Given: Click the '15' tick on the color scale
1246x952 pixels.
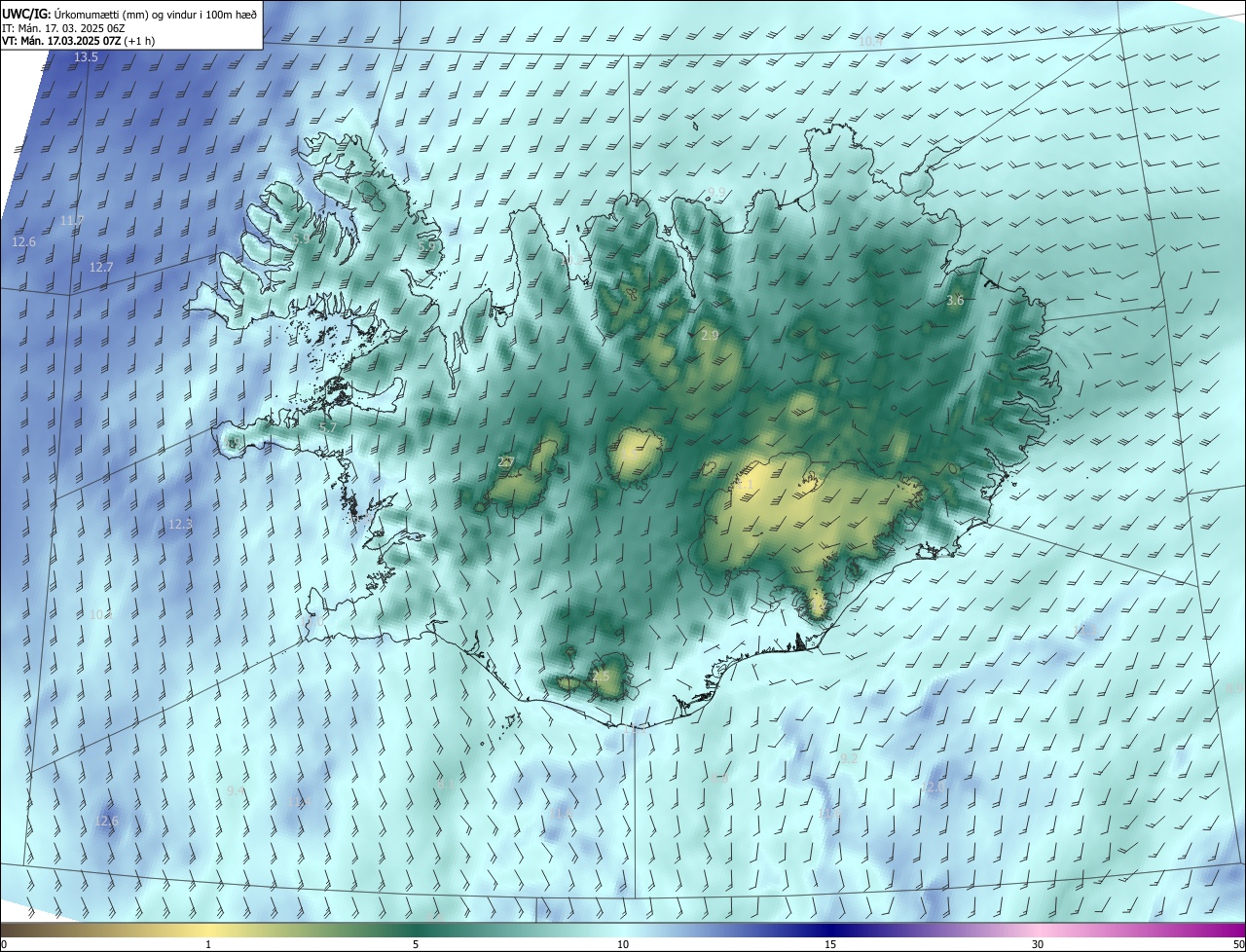Looking at the screenshot, I should point(830,944).
